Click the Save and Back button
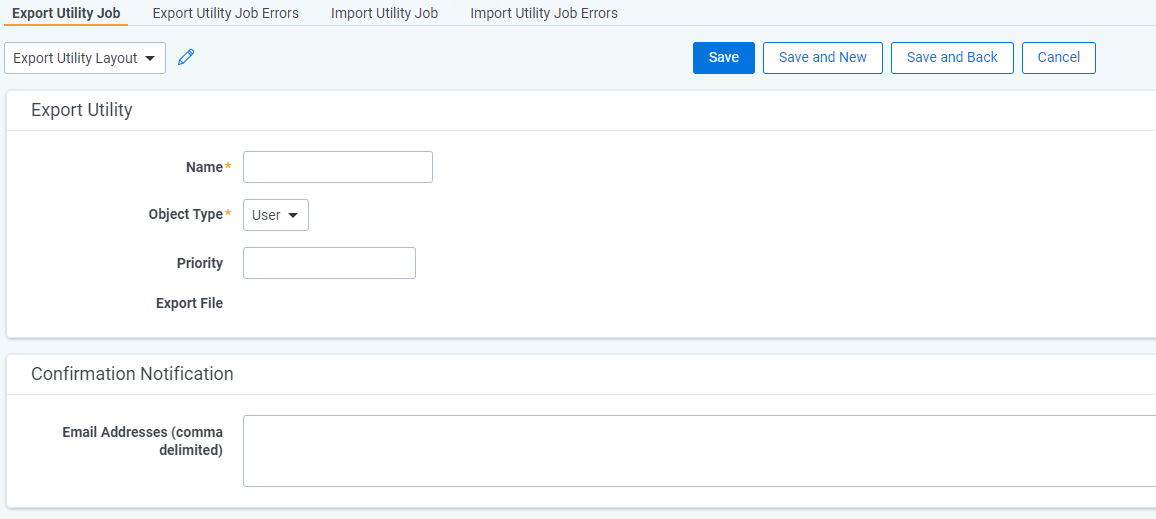 point(953,58)
